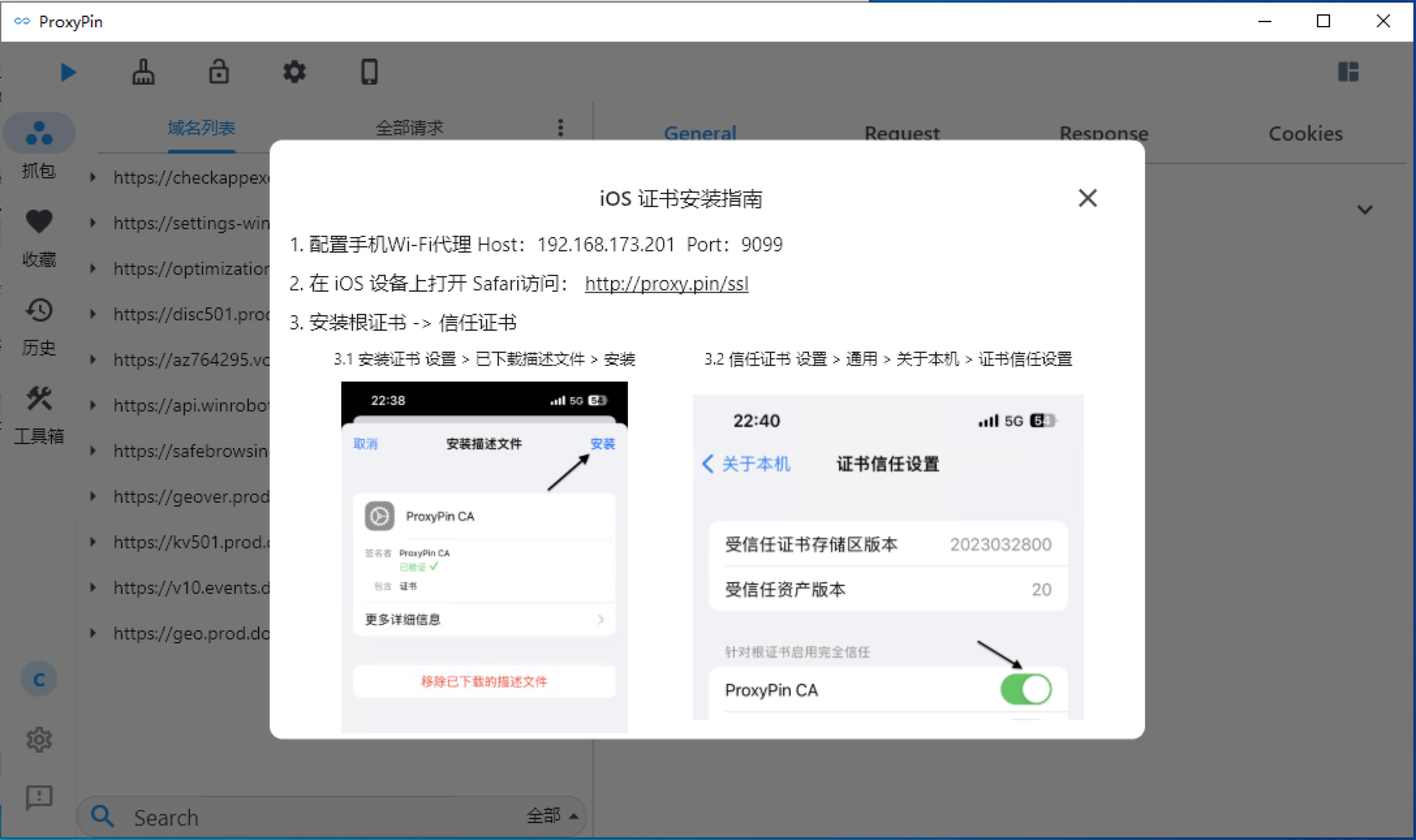Click the iOS 证书安装指南 dialog title
The image size is (1416, 840).
point(681,199)
